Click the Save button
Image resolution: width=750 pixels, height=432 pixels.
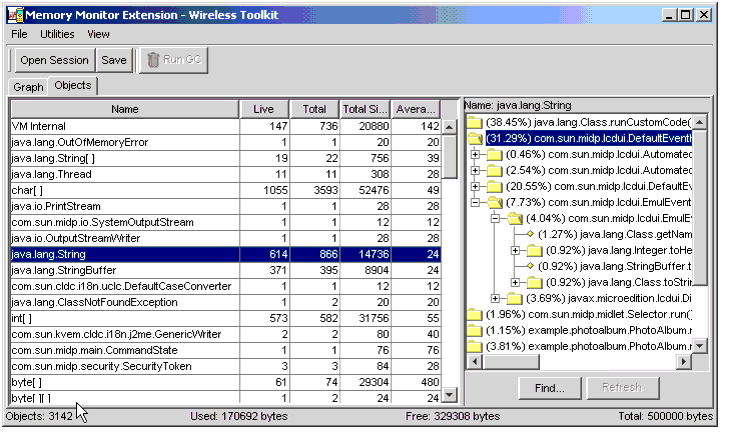114,60
